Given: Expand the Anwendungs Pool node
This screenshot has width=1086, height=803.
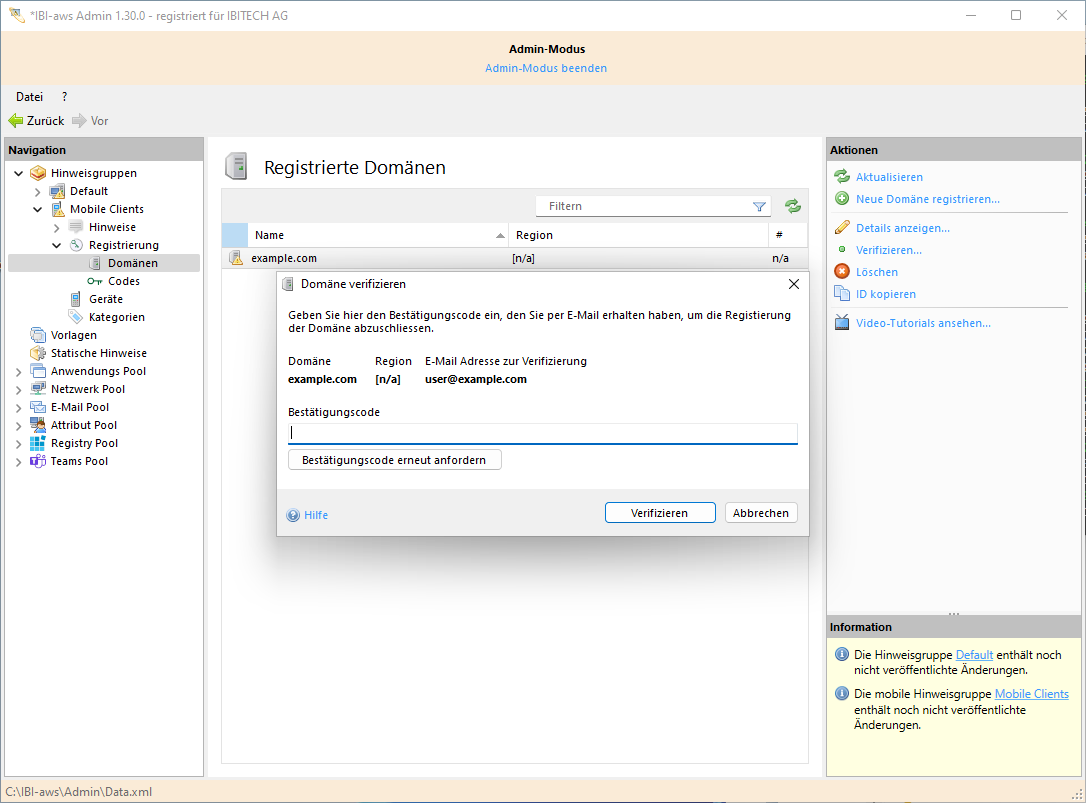Looking at the screenshot, I should (x=19, y=372).
